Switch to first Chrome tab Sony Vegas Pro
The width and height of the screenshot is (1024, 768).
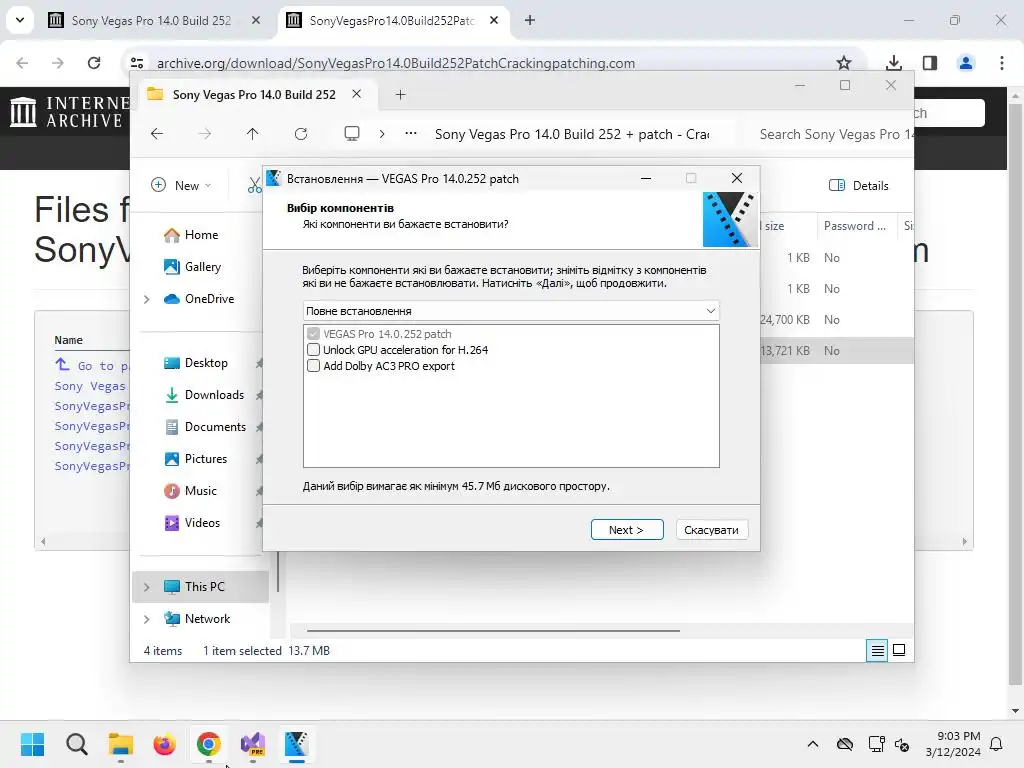click(152, 21)
